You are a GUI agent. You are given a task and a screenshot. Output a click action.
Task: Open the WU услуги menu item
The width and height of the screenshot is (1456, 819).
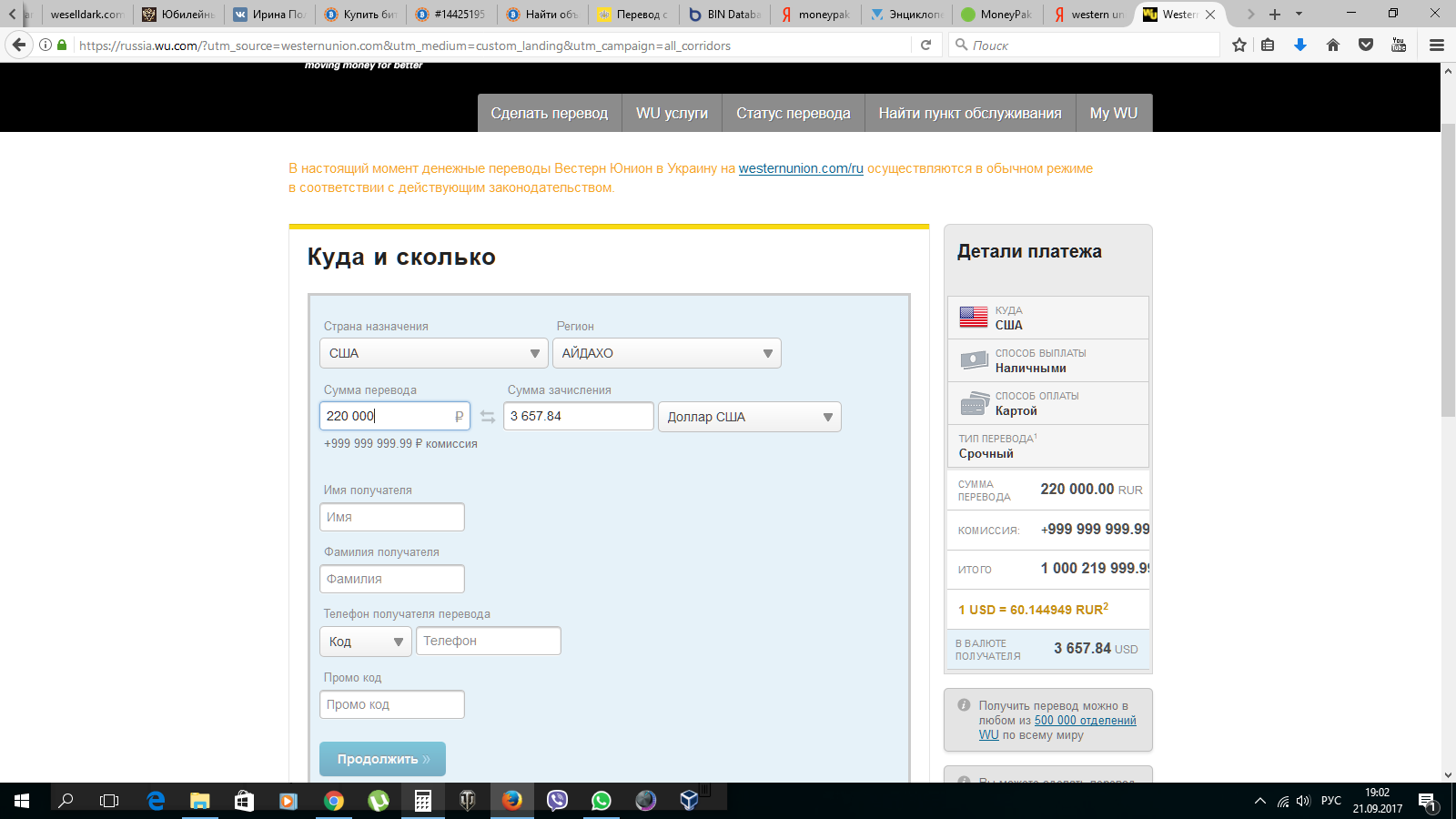[672, 113]
